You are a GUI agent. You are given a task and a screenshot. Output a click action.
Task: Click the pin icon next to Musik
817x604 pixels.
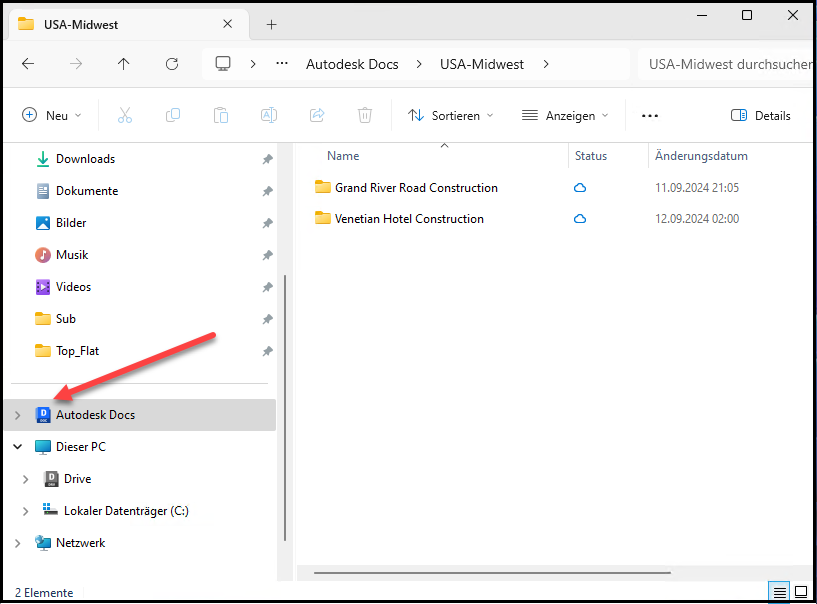tap(267, 255)
